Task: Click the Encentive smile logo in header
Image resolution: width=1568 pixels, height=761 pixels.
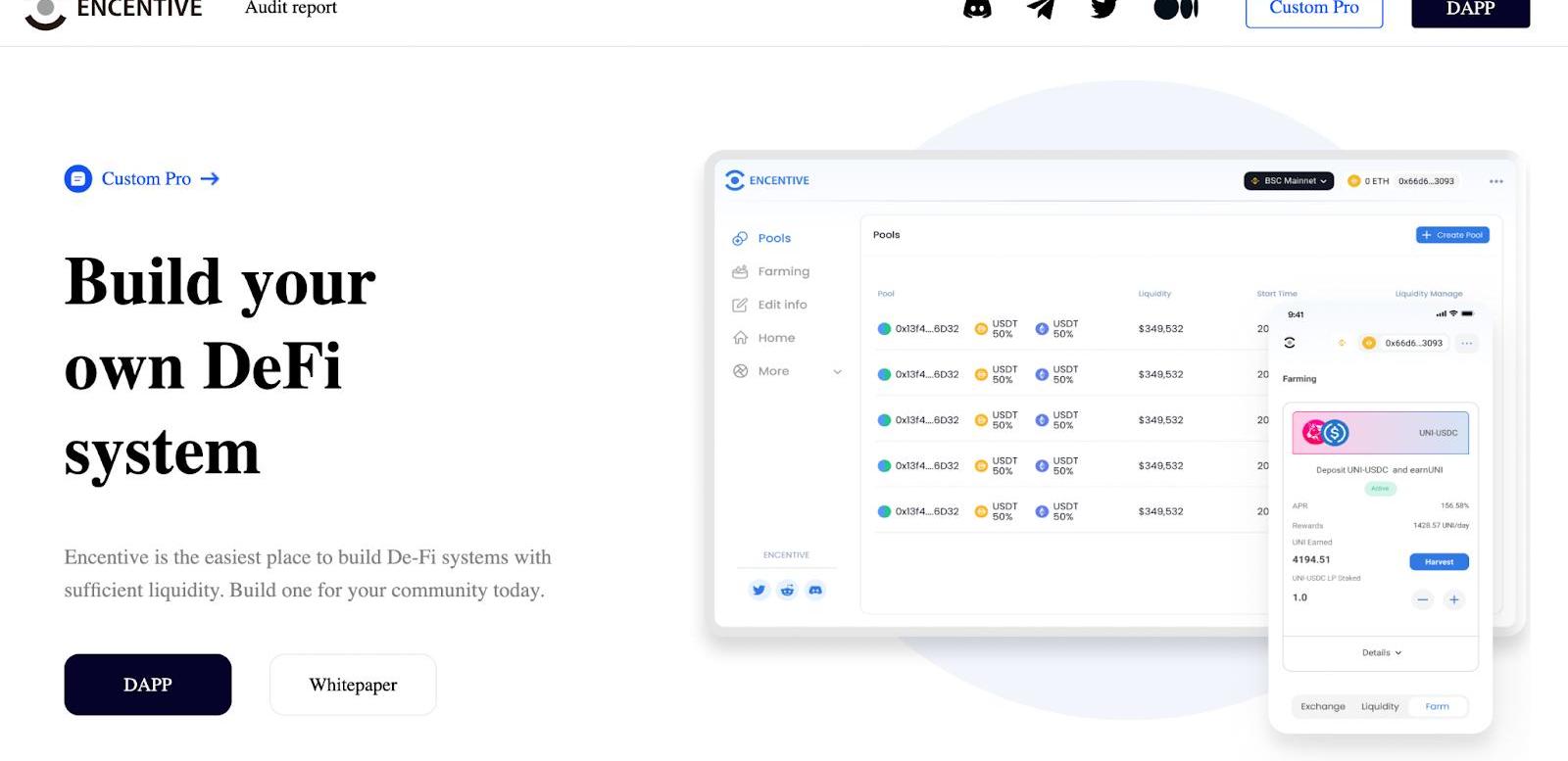Action: (x=44, y=14)
